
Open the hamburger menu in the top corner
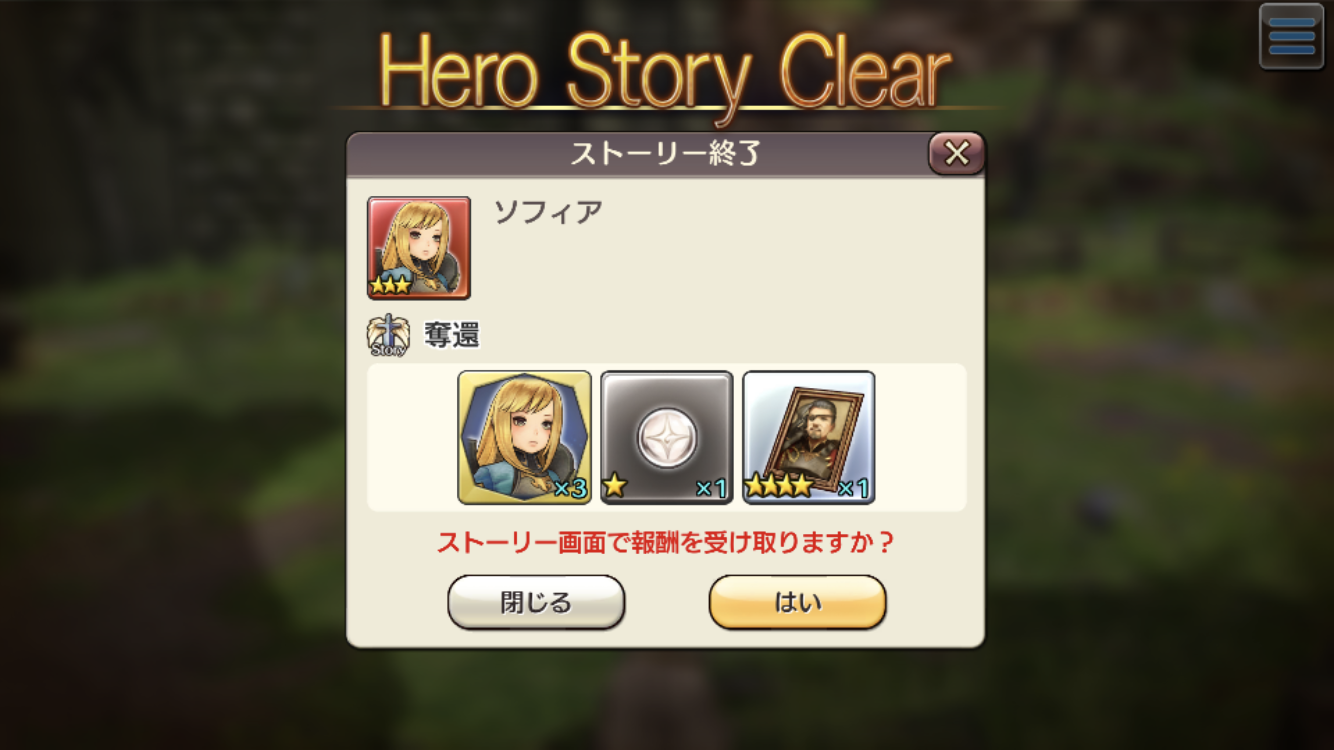point(1291,36)
